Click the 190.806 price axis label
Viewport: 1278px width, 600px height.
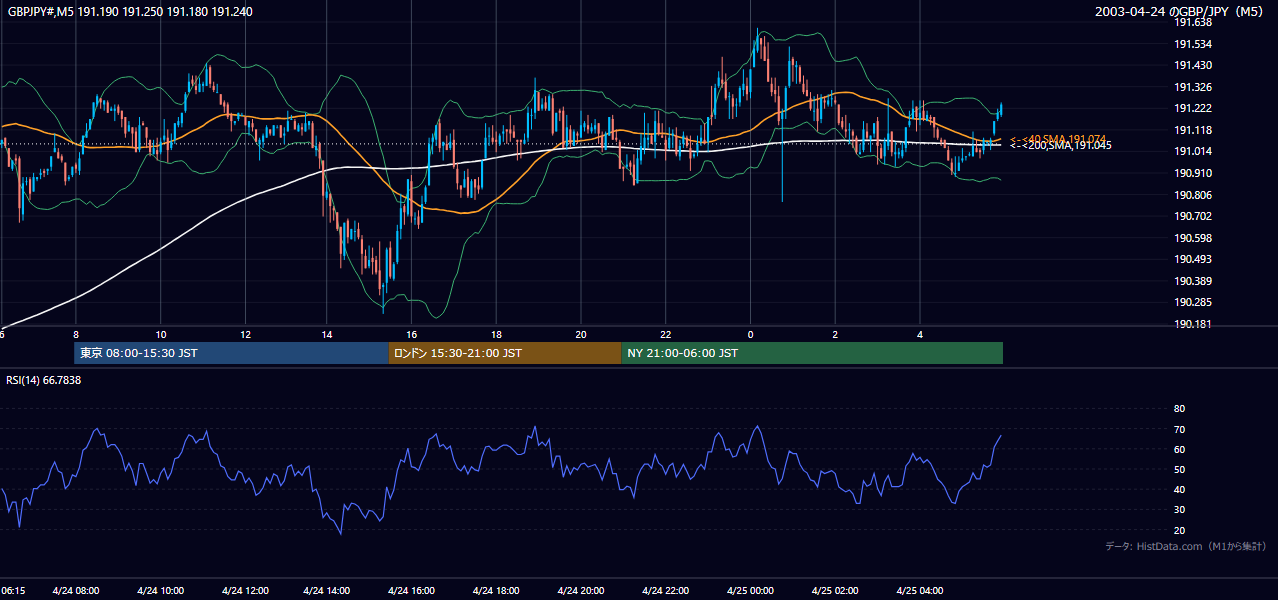click(1195, 195)
